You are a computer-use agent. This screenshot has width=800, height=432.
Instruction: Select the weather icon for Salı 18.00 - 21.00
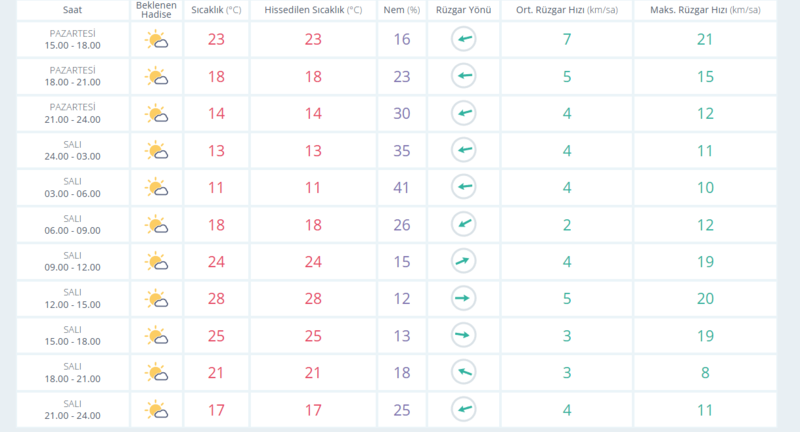156,373
